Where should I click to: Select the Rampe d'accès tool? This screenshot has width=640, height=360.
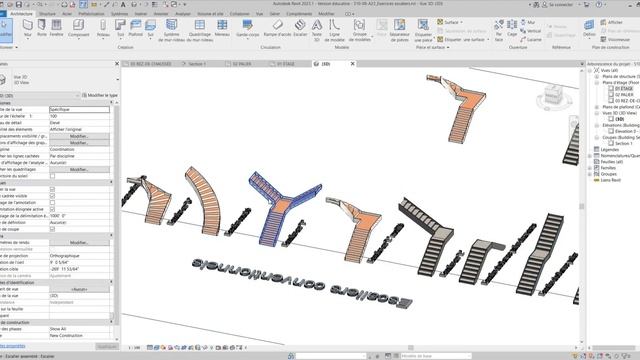(x=277, y=28)
